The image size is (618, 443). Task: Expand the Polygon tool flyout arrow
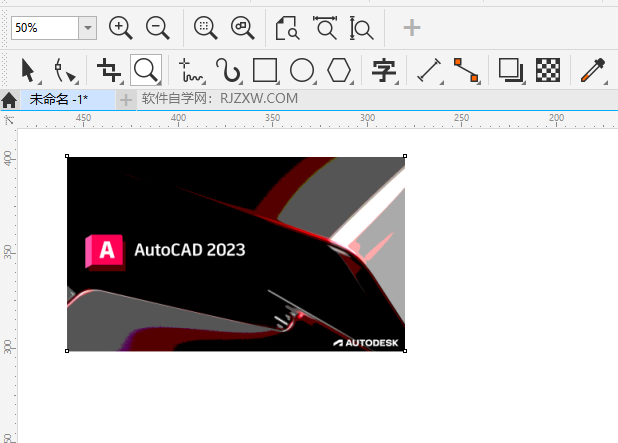tap(351, 82)
